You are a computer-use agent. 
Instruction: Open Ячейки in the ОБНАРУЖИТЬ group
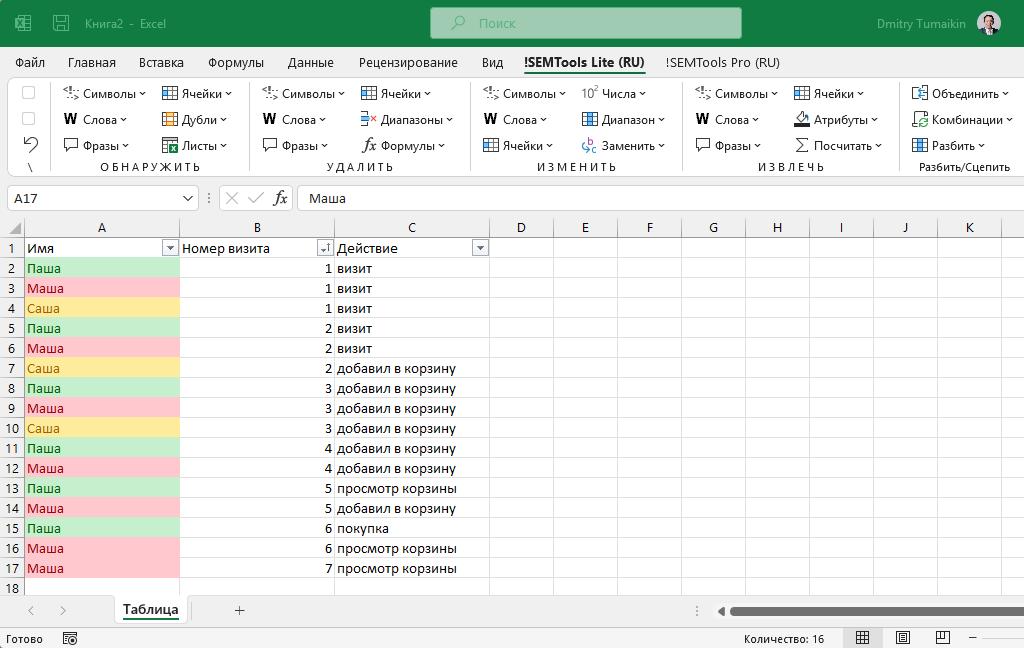coord(197,93)
